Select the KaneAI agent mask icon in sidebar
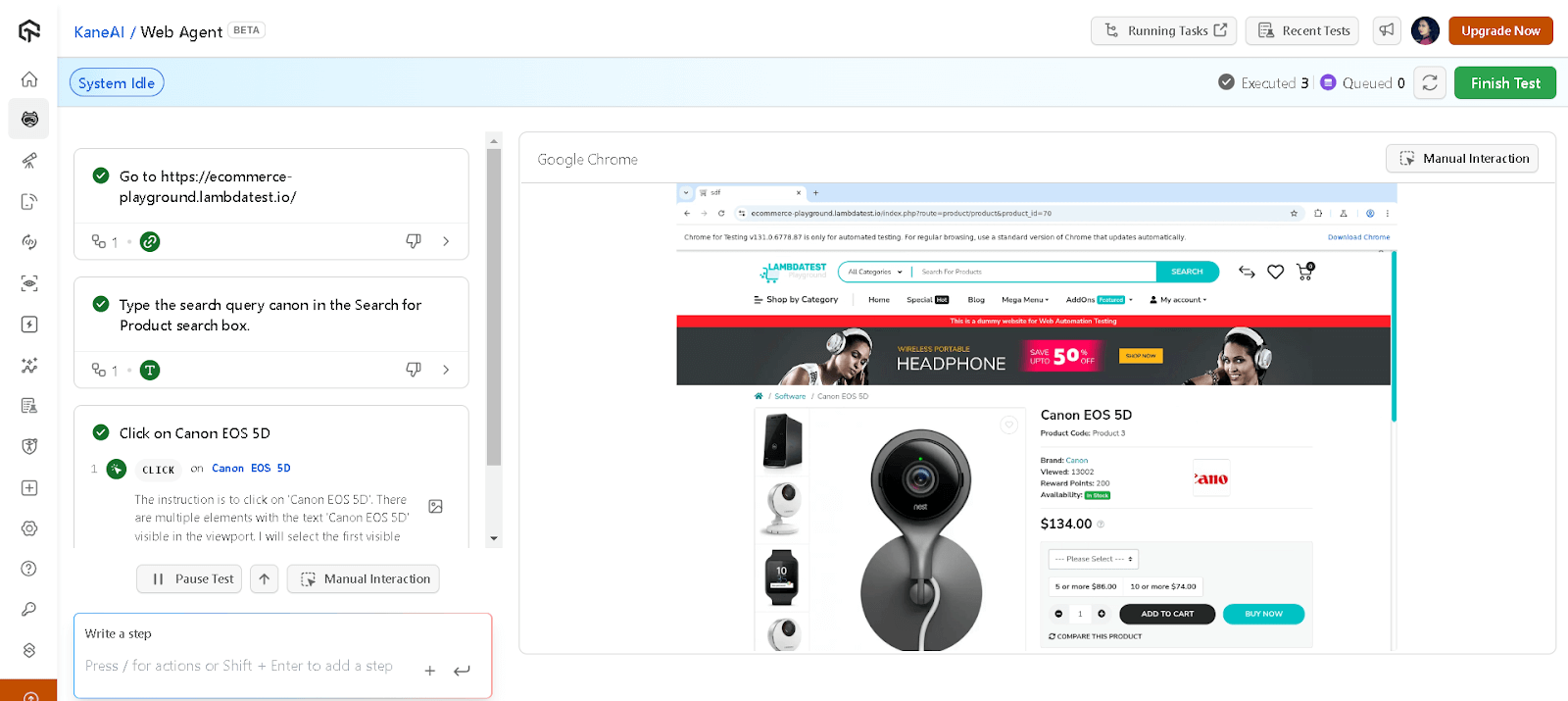 click(x=29, y=119)
